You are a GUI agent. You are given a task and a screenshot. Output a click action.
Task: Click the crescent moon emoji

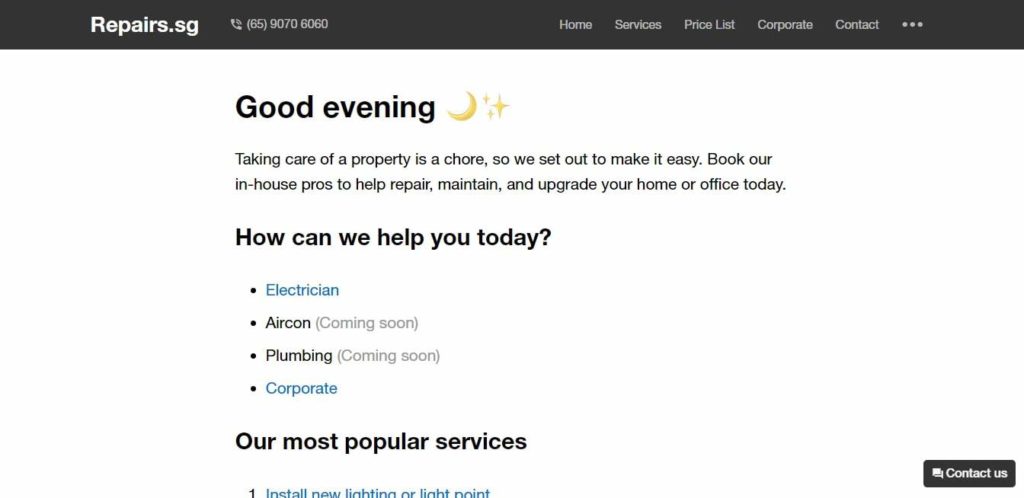[x=462, y=106]
